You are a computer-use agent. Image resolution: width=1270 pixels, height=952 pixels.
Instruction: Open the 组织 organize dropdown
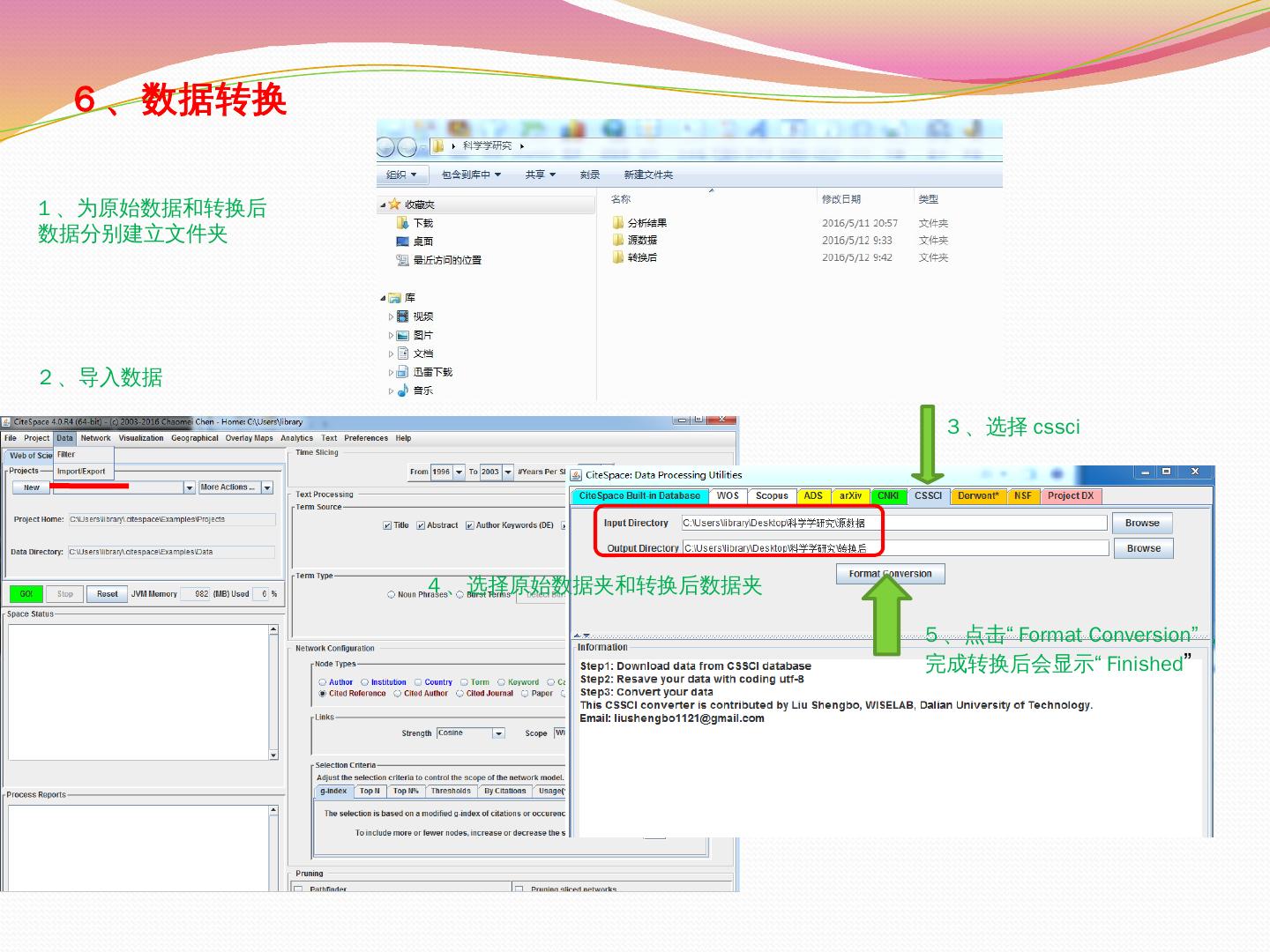(x=401, y=175)
